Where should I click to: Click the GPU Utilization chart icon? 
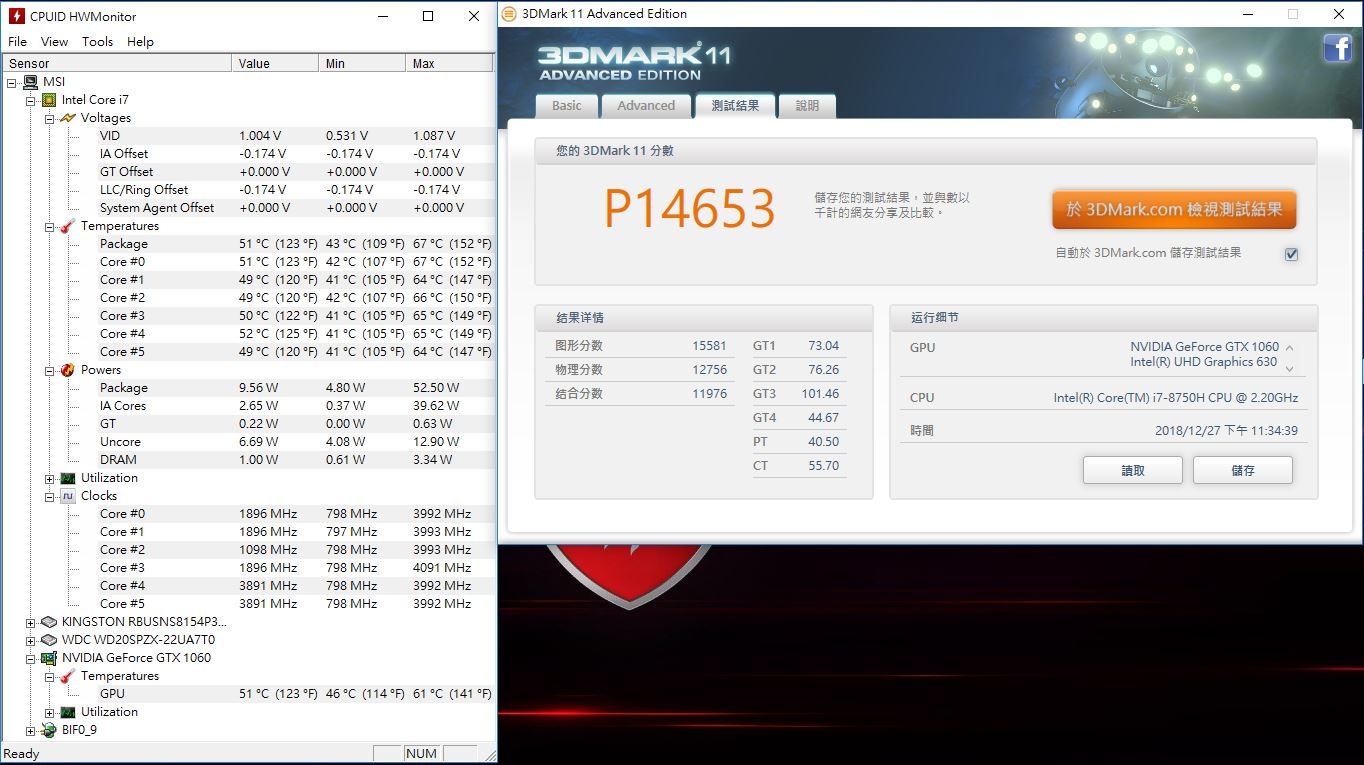tap(67, 712)
